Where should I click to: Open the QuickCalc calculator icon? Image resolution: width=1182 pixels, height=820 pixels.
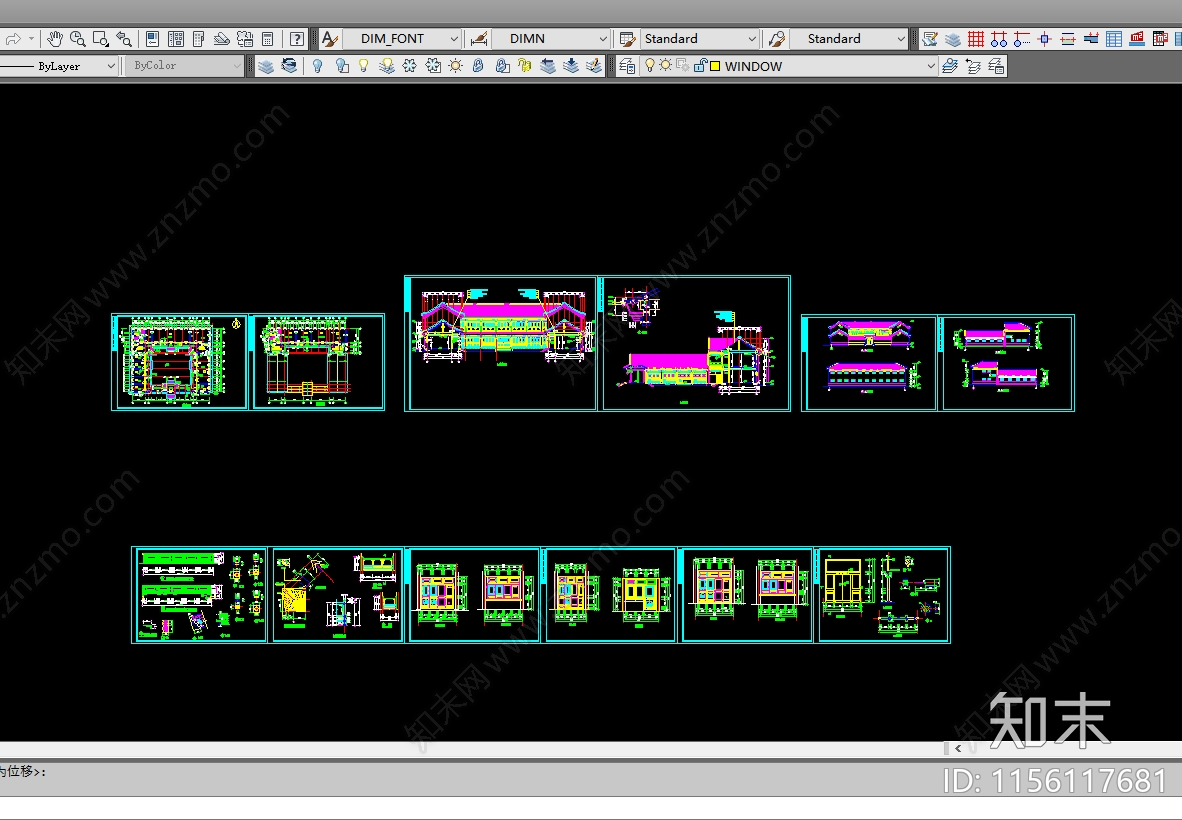[268, 38]
